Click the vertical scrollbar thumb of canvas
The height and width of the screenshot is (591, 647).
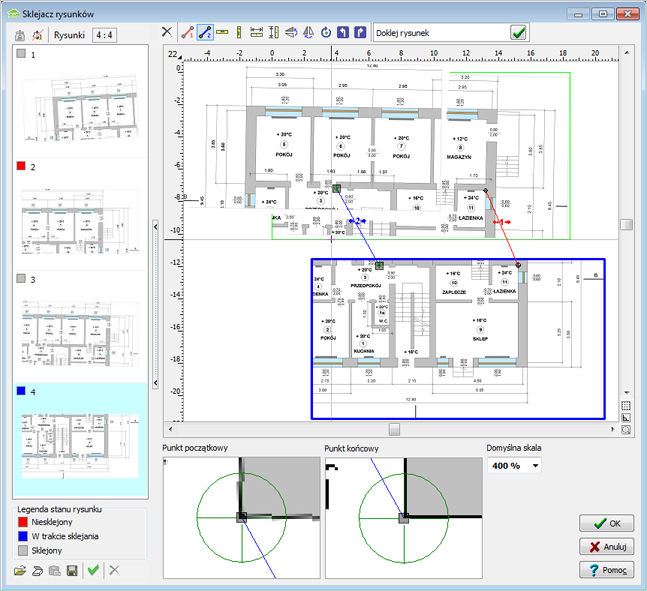pyautogui.click(x=626, y=225)
